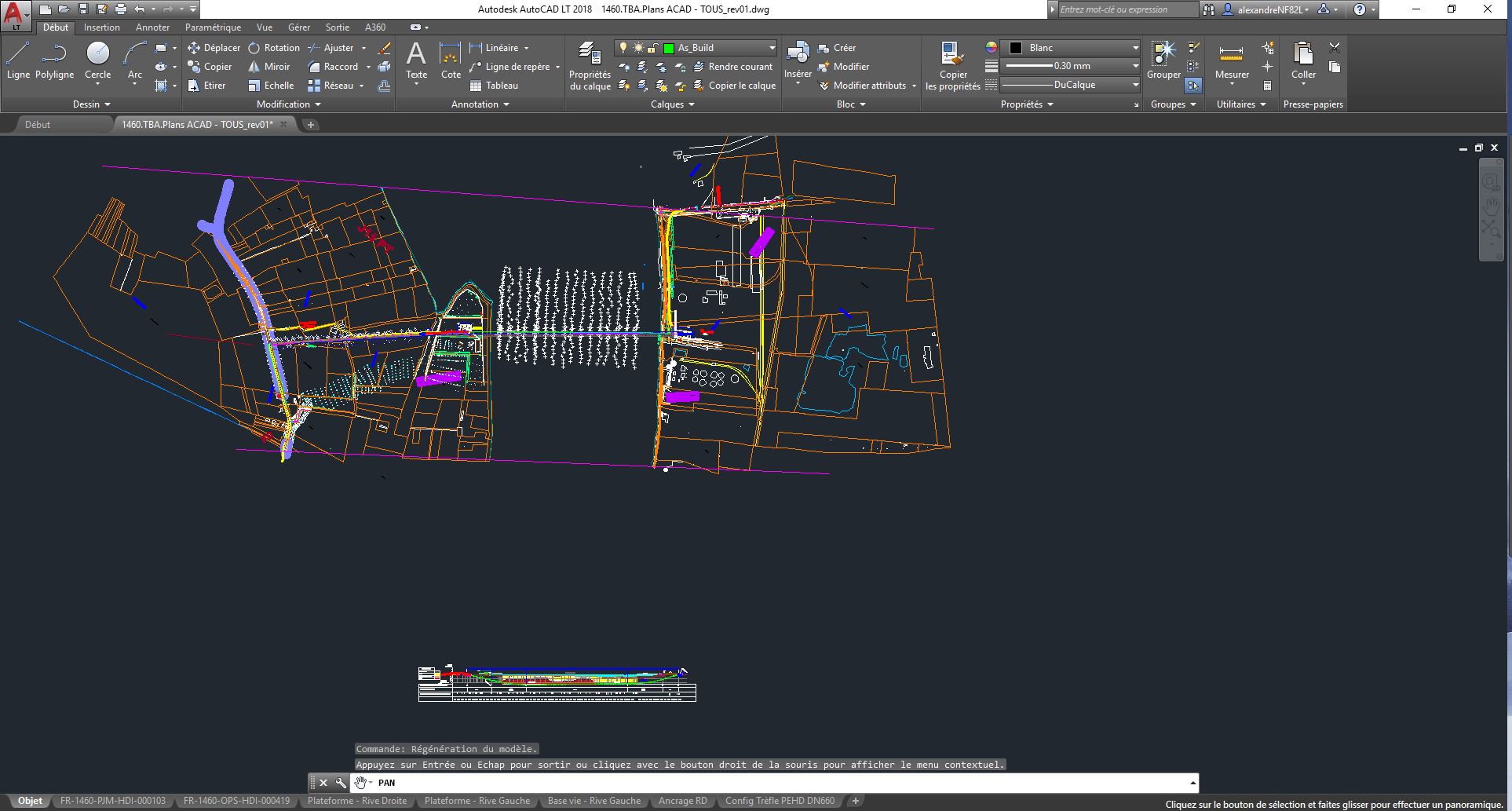Click Modifier block button

(x=843, y=67)
